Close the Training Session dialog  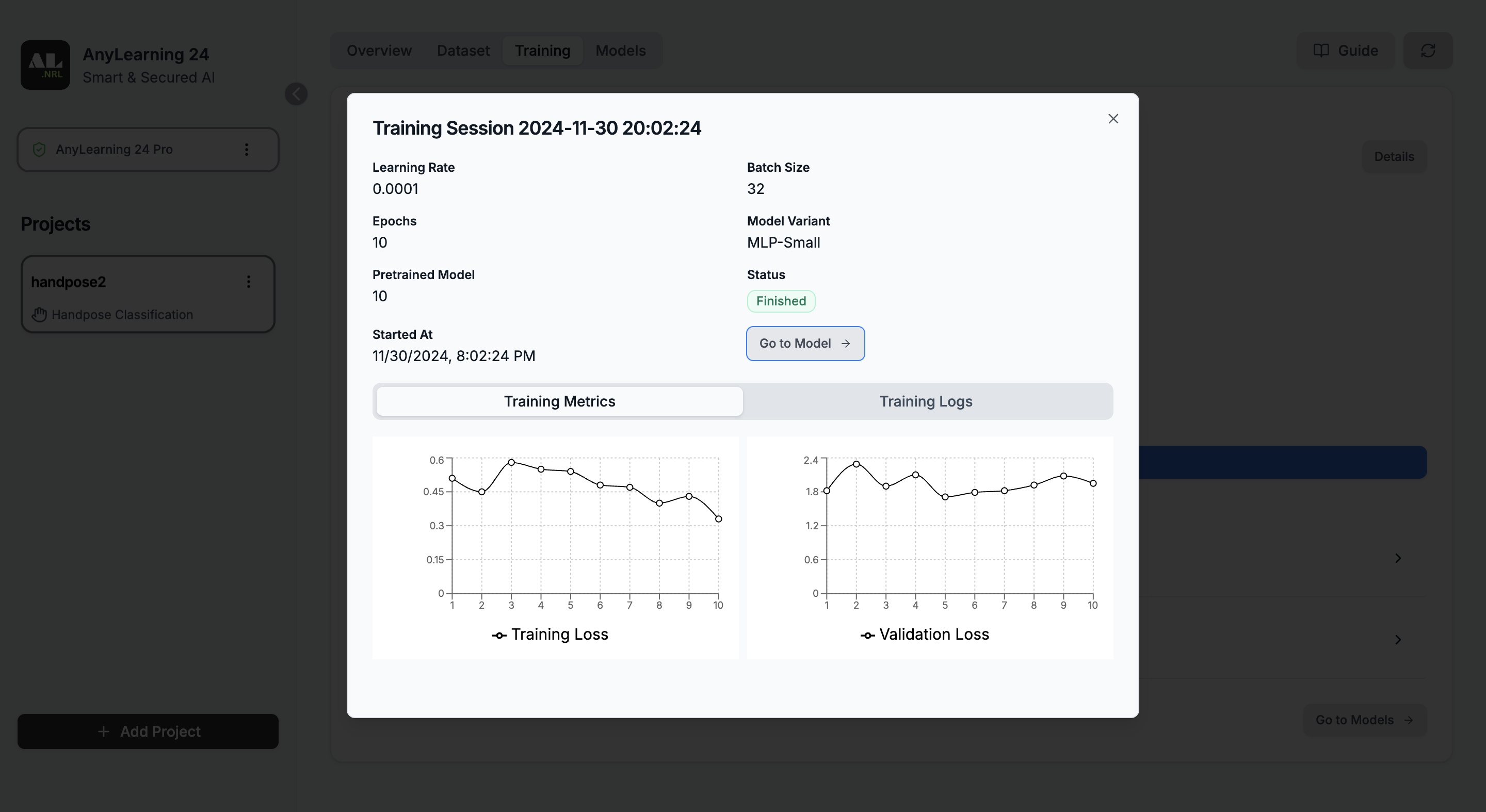1113,119
